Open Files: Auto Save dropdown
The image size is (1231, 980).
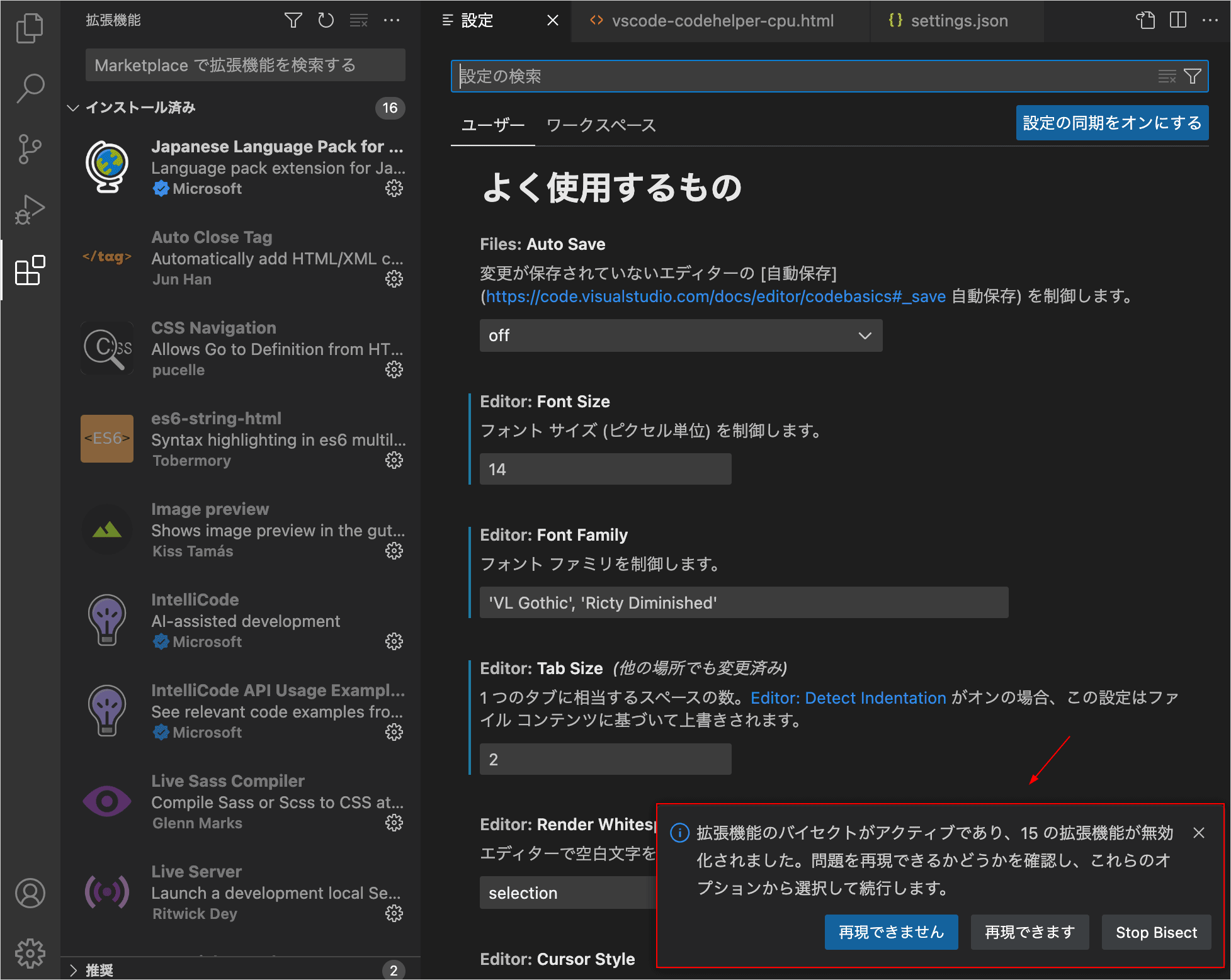(x=681, y=335)
